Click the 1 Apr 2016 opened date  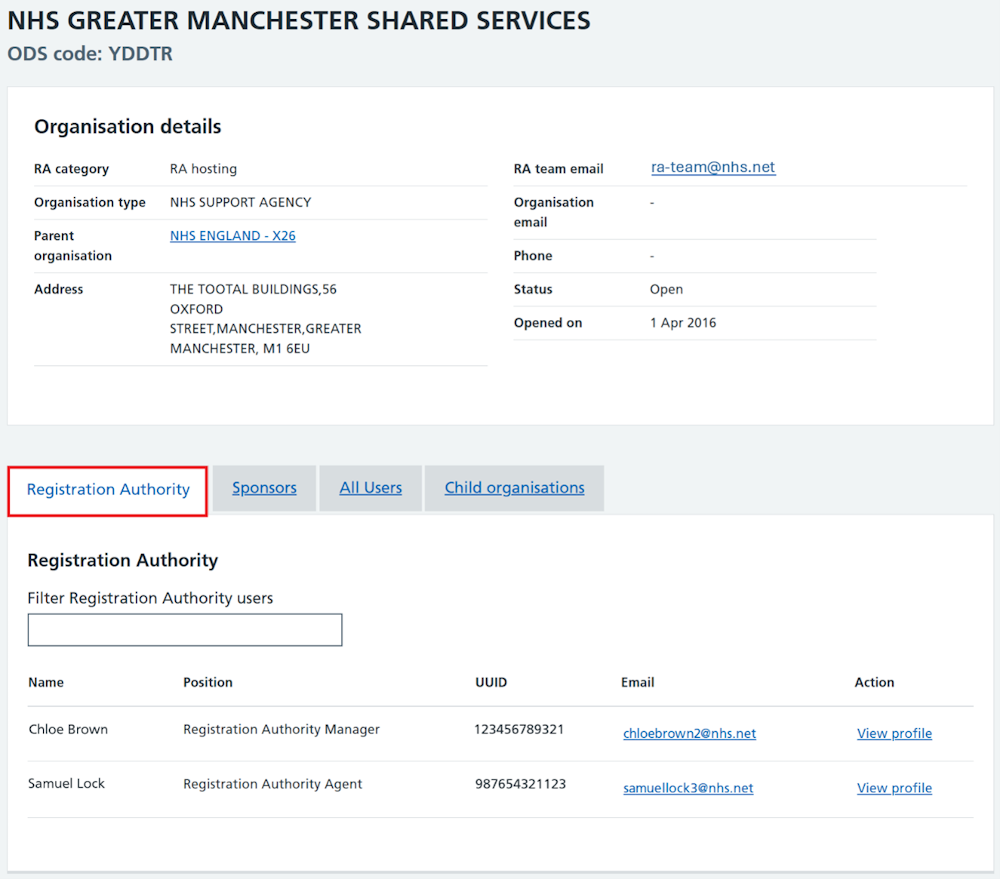(x=683, y=323)
